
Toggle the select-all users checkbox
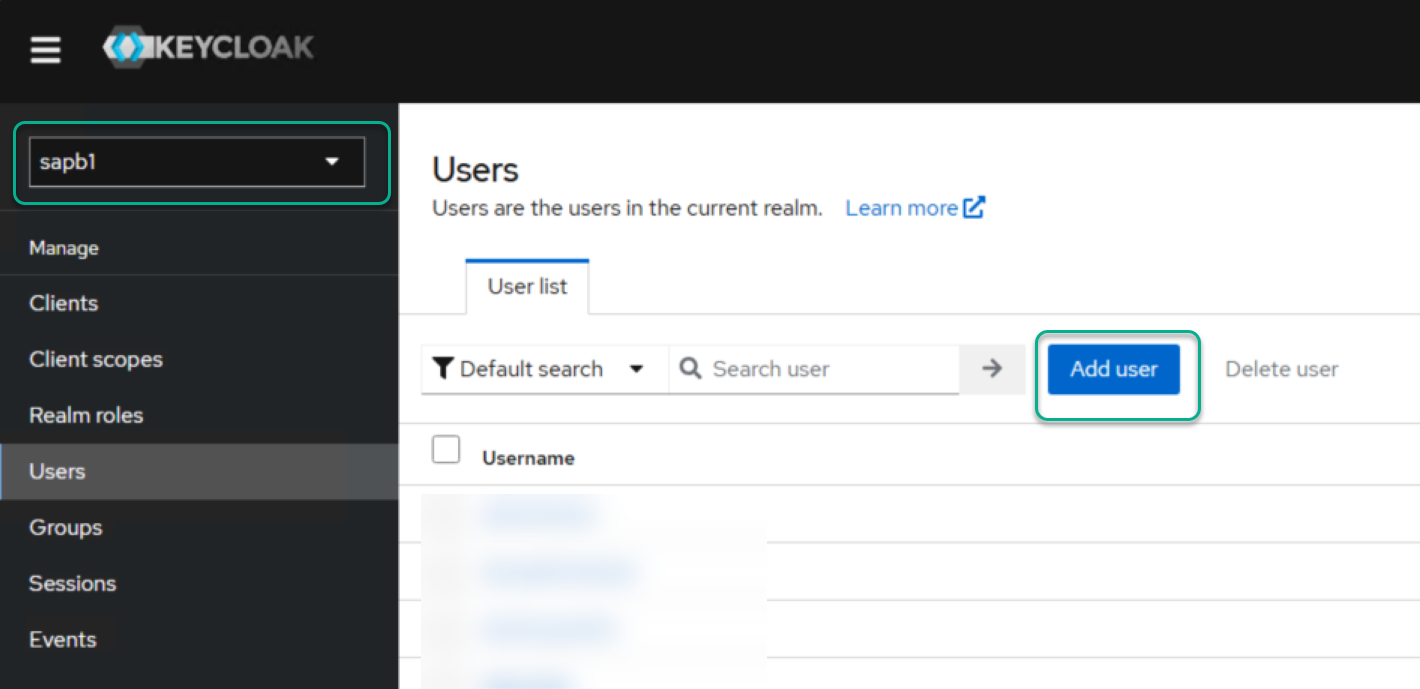point(446,449)
